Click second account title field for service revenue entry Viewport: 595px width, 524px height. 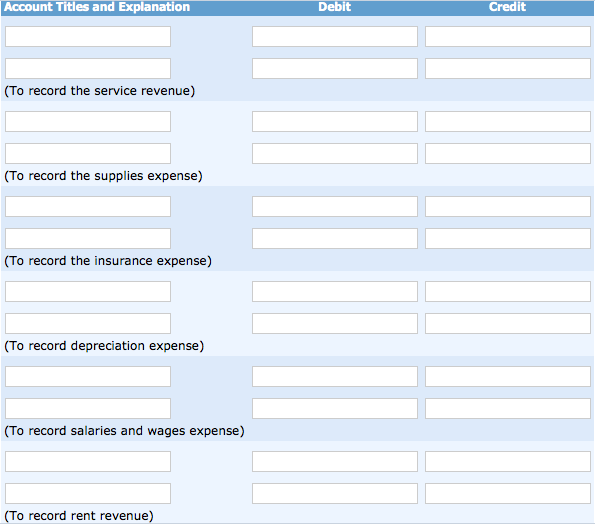coord(88,68)
